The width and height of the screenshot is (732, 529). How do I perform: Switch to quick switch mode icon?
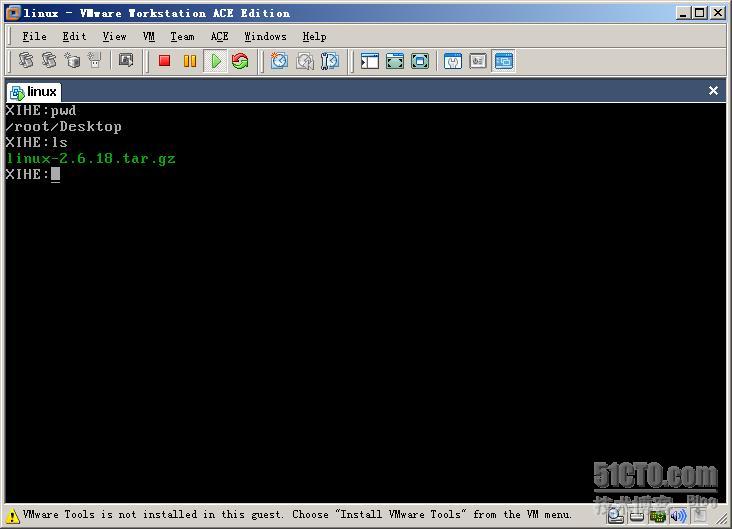tap(395, 61)
